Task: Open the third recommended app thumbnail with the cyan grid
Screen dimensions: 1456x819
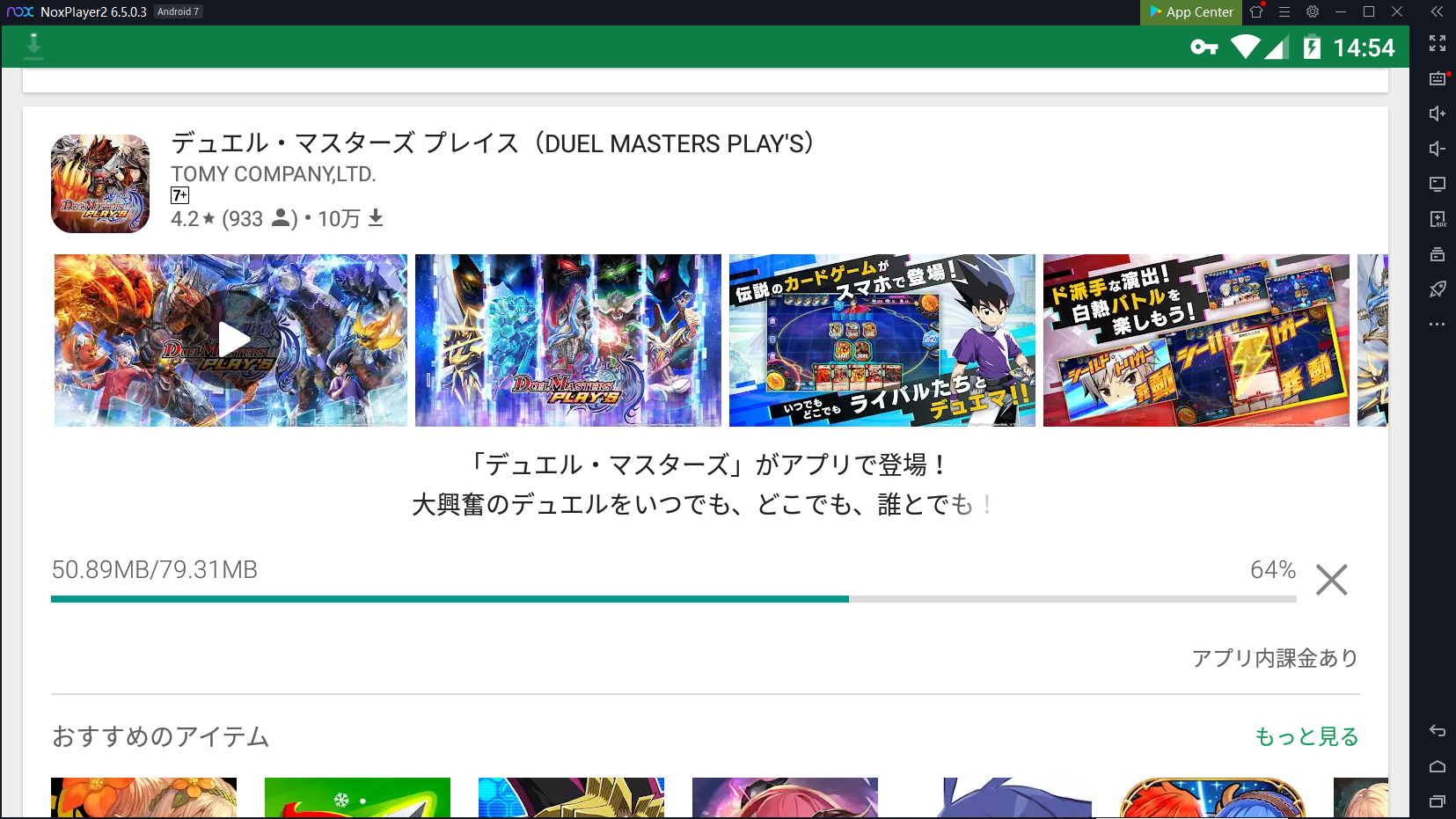Action: coord(571,798)
